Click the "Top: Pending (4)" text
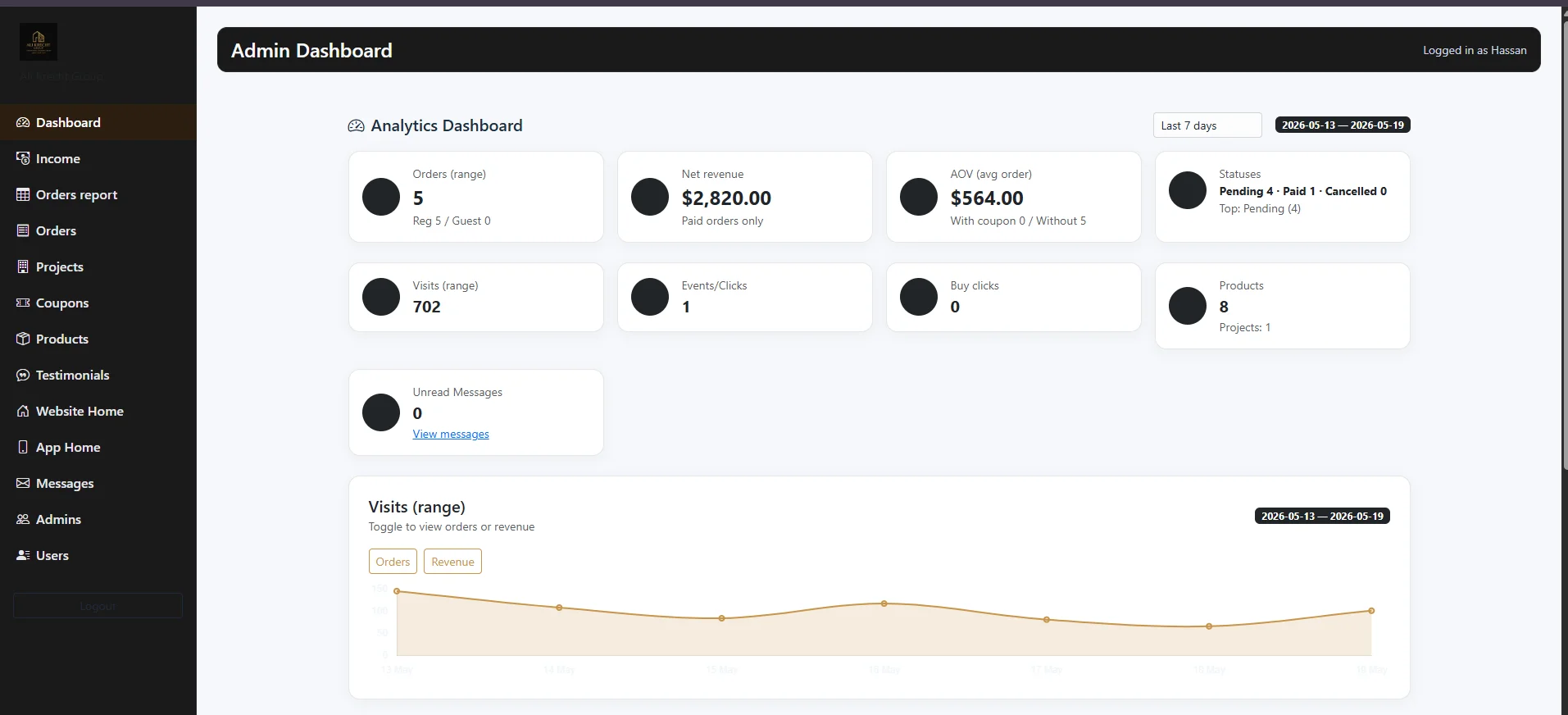1568x715 pixels. 1260,208
